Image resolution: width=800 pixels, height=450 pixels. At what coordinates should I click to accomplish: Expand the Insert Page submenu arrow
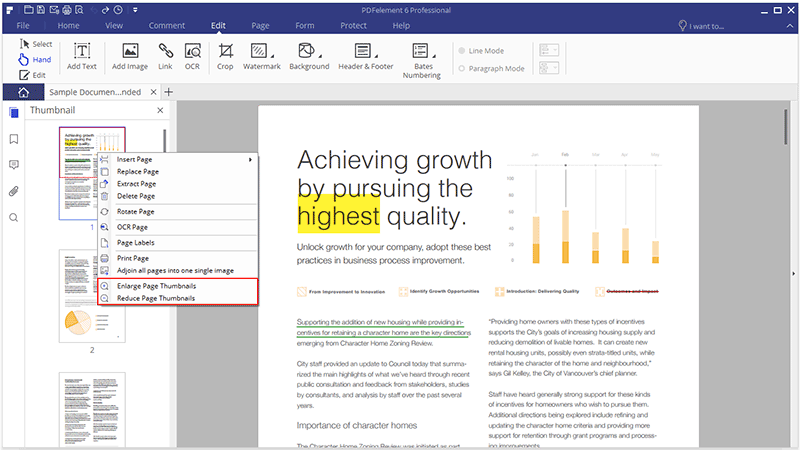[251, 159]
